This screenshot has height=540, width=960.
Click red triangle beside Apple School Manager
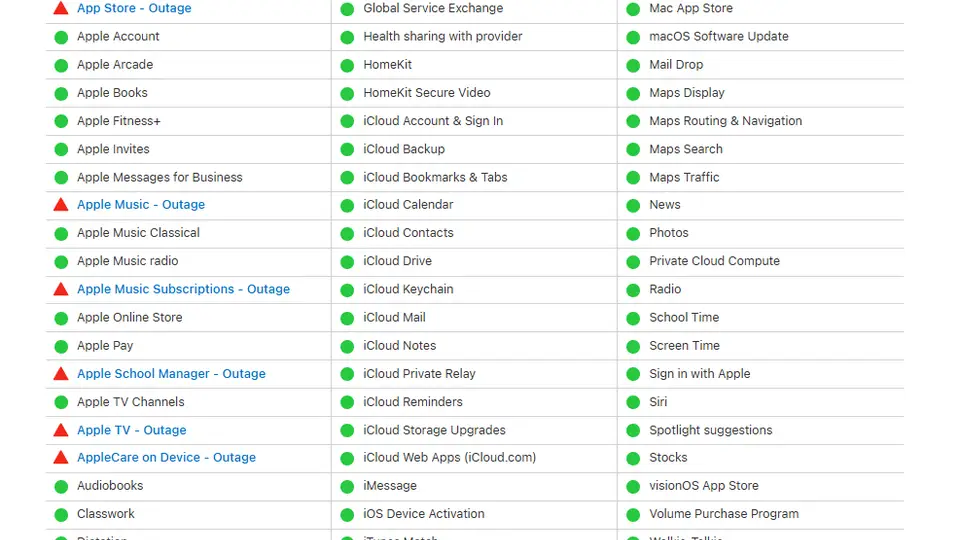pos(61,373)
